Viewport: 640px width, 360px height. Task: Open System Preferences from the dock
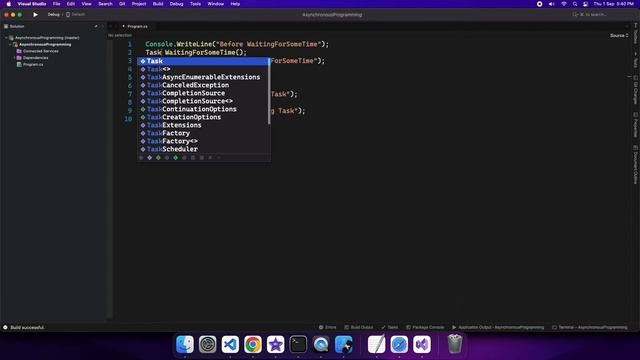207,344
